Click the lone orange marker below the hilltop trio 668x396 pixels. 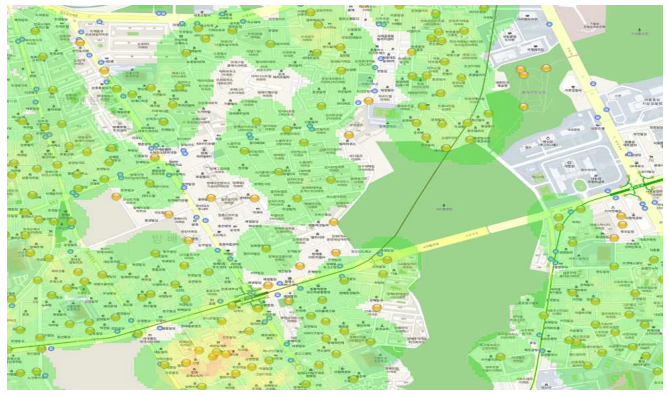[523, 107]
